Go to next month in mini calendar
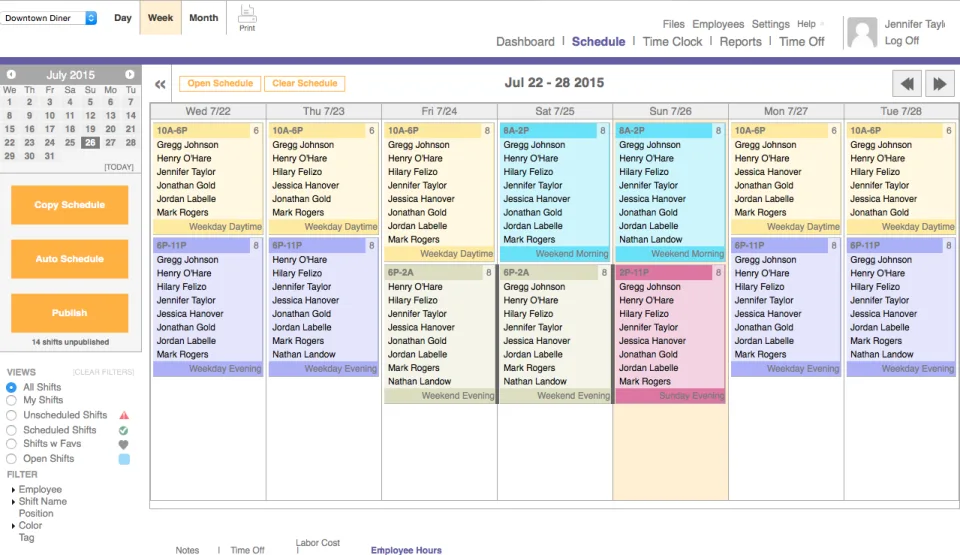 [130, 74]
